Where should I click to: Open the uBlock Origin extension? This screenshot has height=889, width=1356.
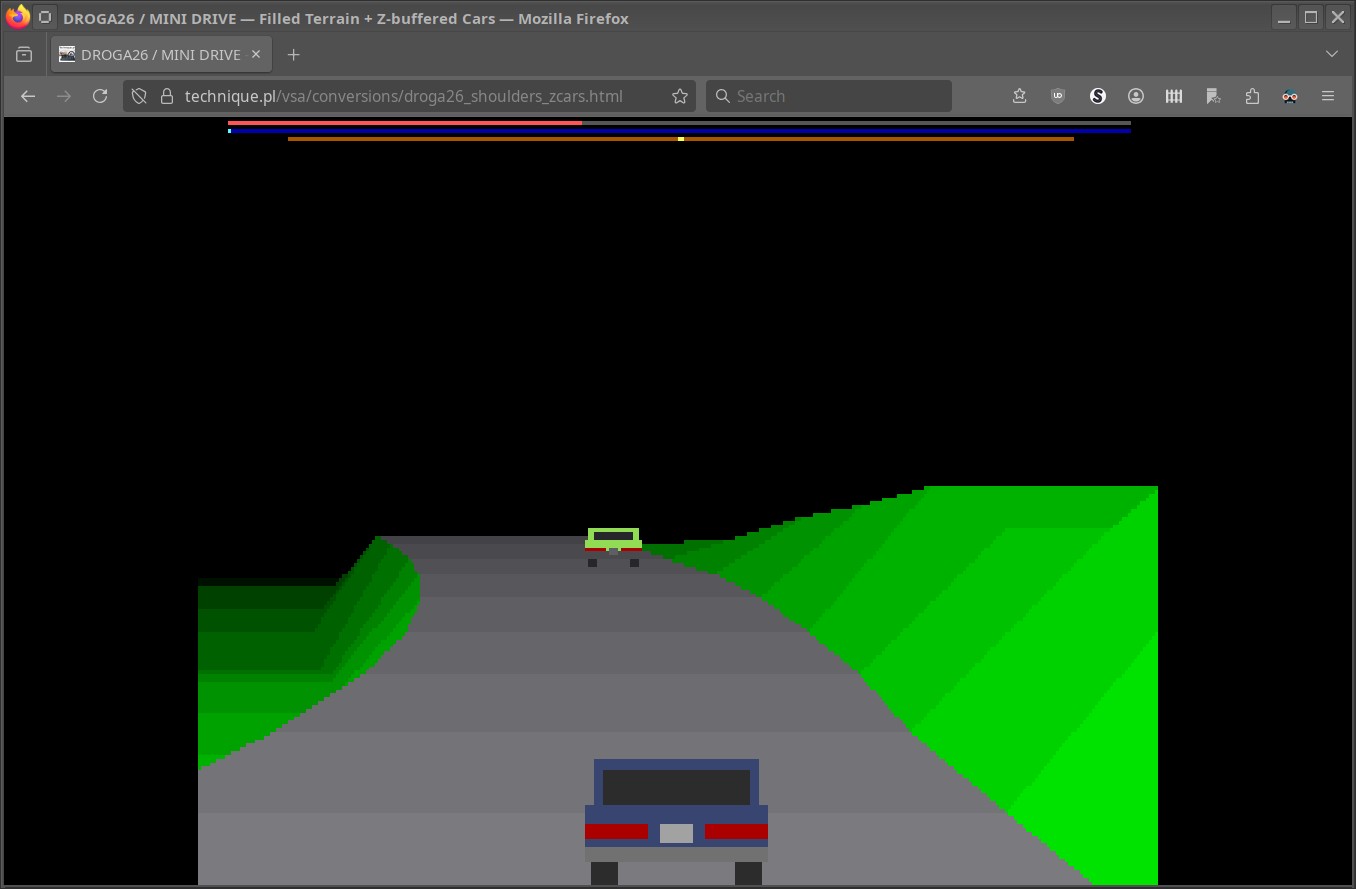(1058, 96)
